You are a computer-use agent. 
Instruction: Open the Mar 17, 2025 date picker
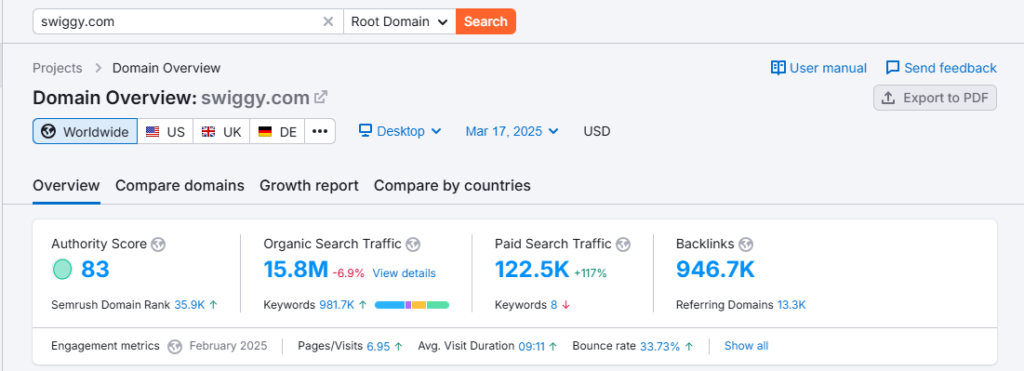click(x=512, y=131)
